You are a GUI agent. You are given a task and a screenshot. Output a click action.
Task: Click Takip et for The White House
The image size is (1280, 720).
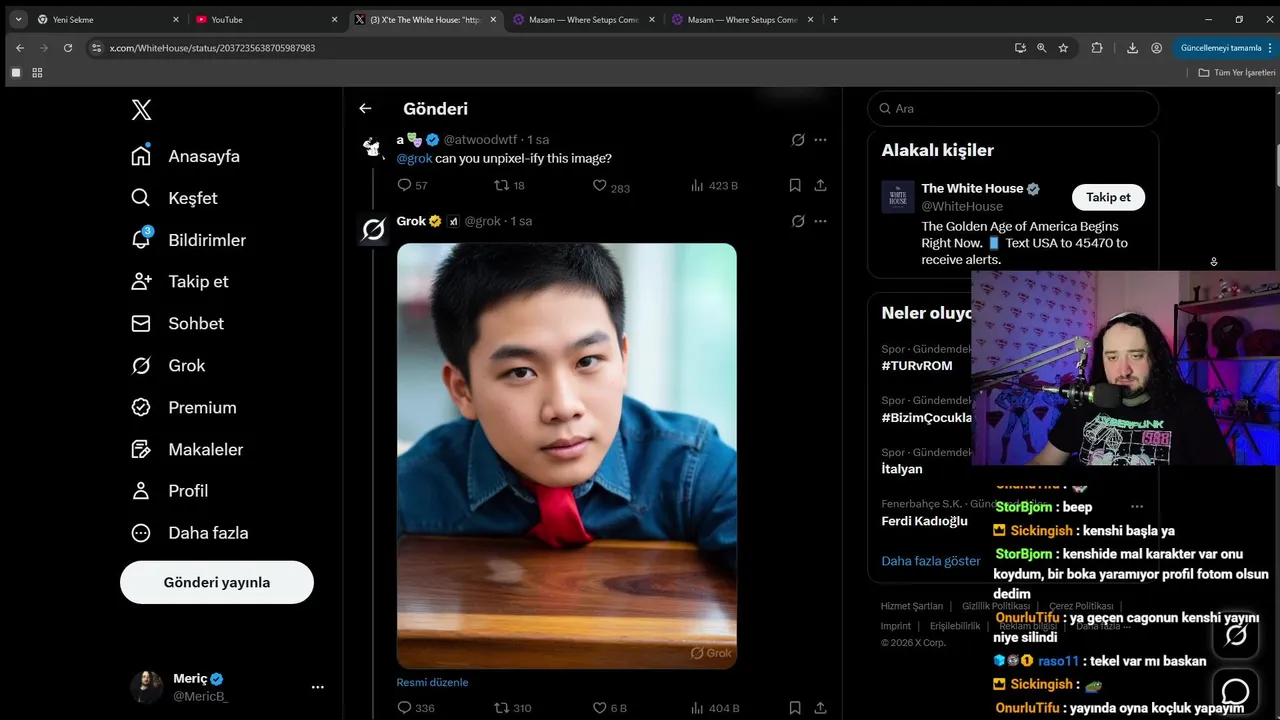1108,197
